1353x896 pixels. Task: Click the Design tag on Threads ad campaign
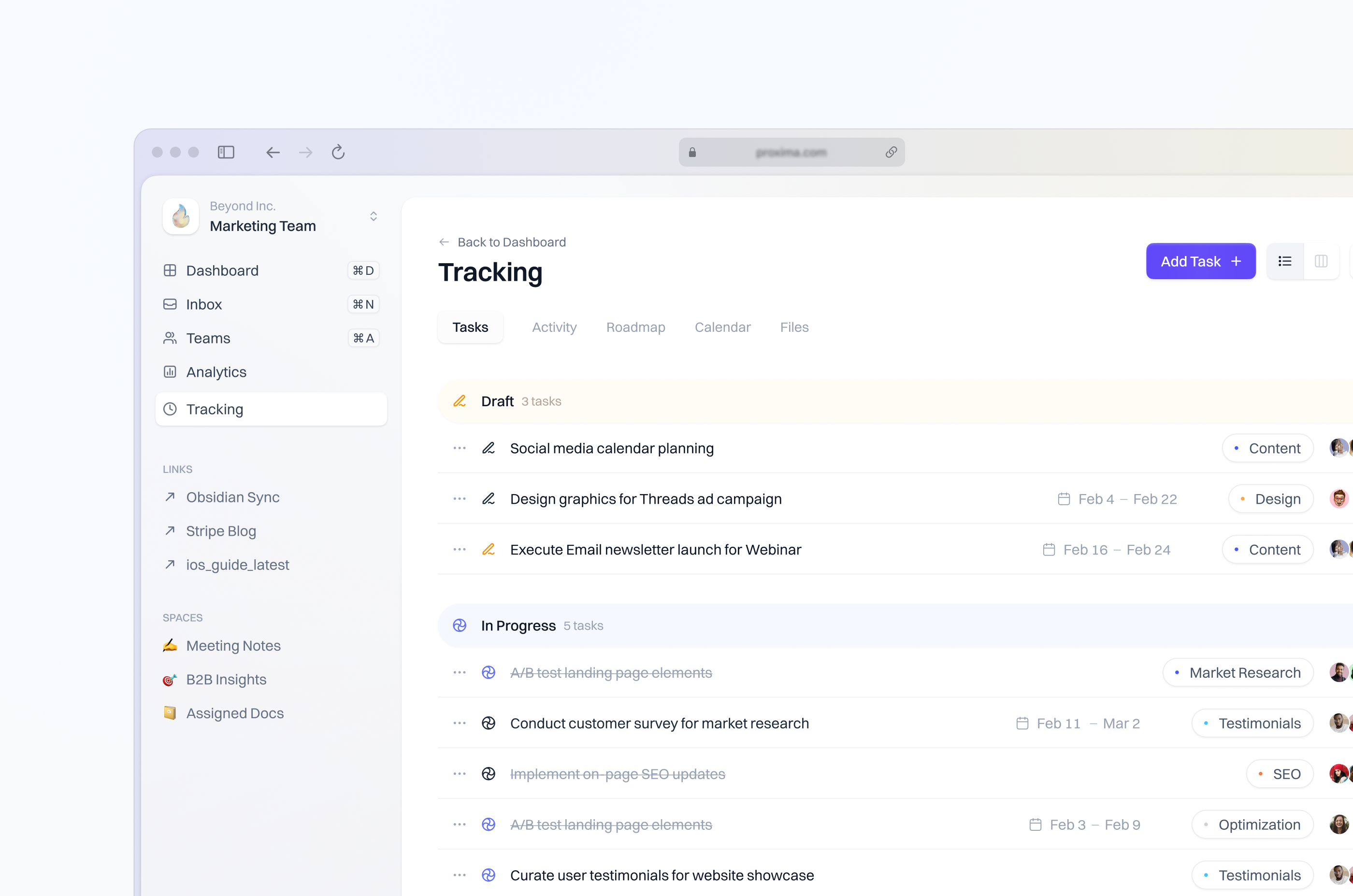coord(1271,498)
